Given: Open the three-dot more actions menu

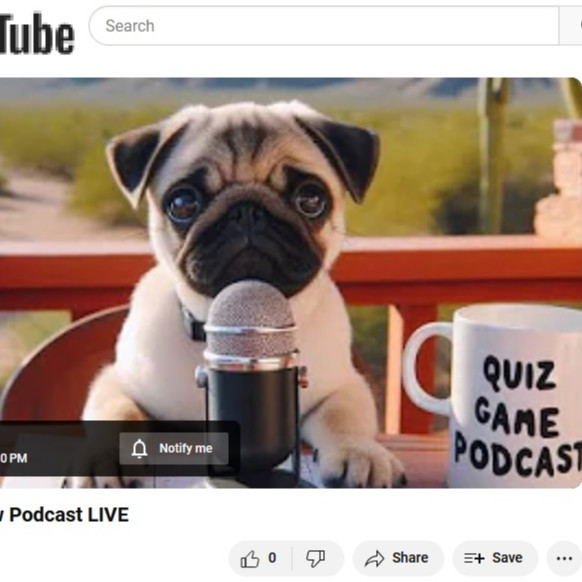Looking at the screenshot, I should pyautogui.click(x=564, y=558).
